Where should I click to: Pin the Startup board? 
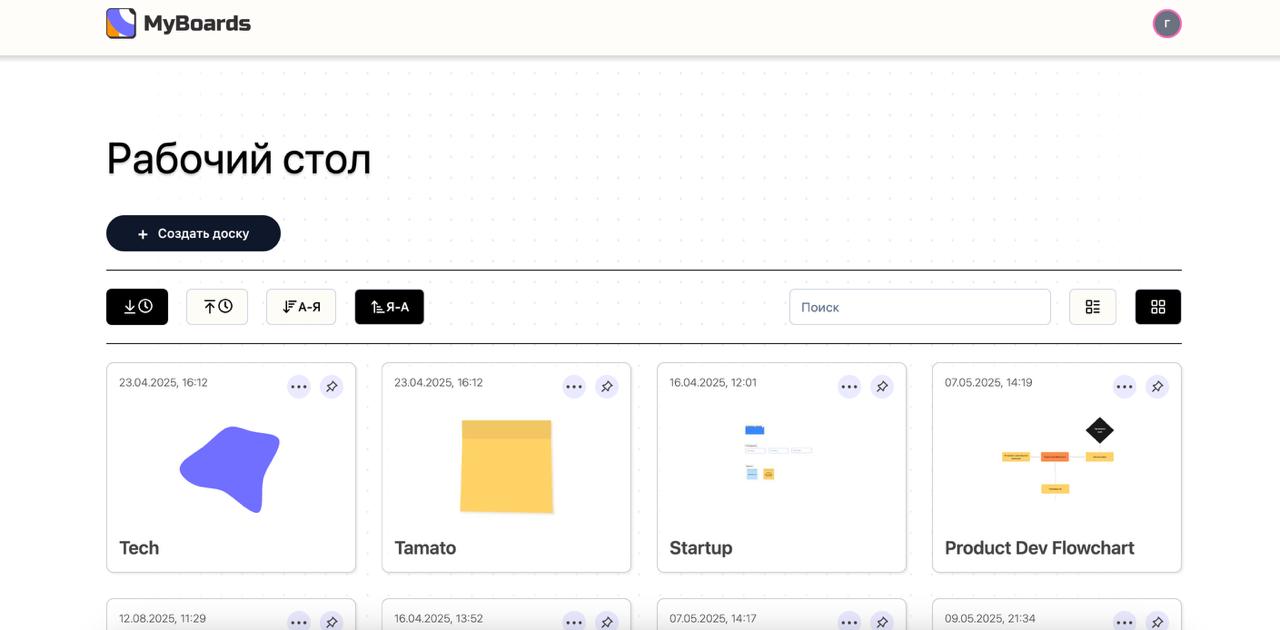click(882, 386)
